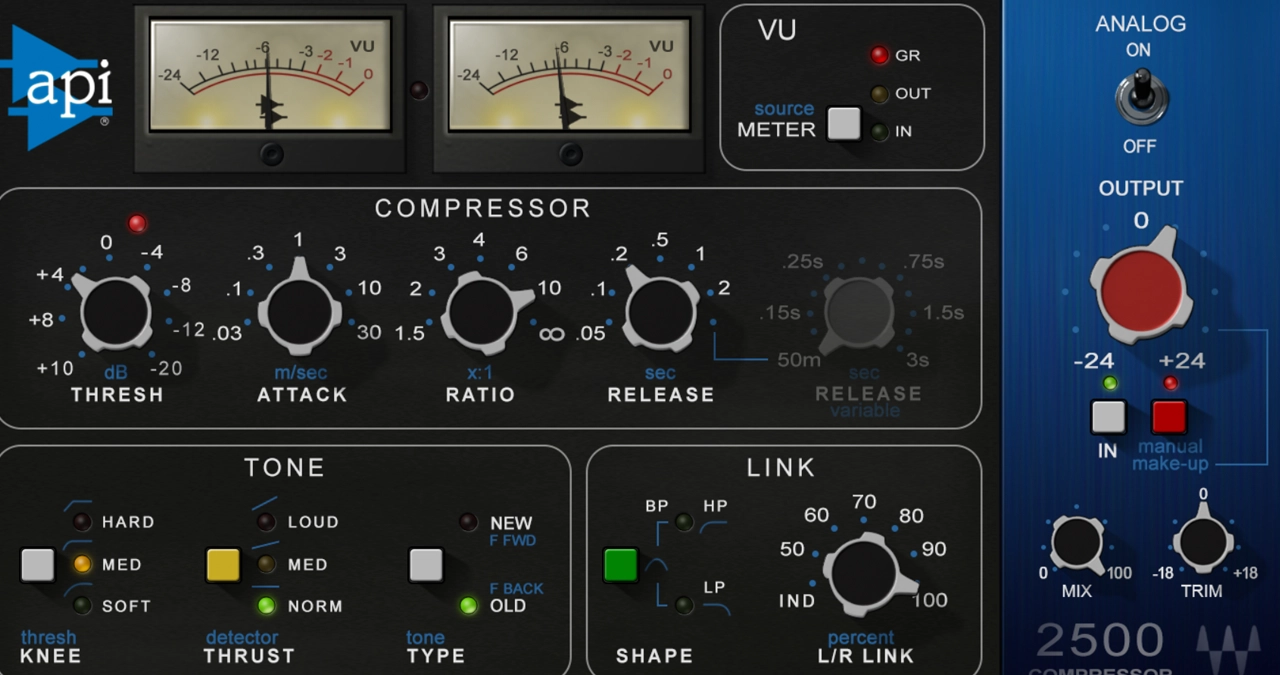Screen dimensions: 1280x675
Task: Click the thresh KNEE selector button
Action: 38,564
